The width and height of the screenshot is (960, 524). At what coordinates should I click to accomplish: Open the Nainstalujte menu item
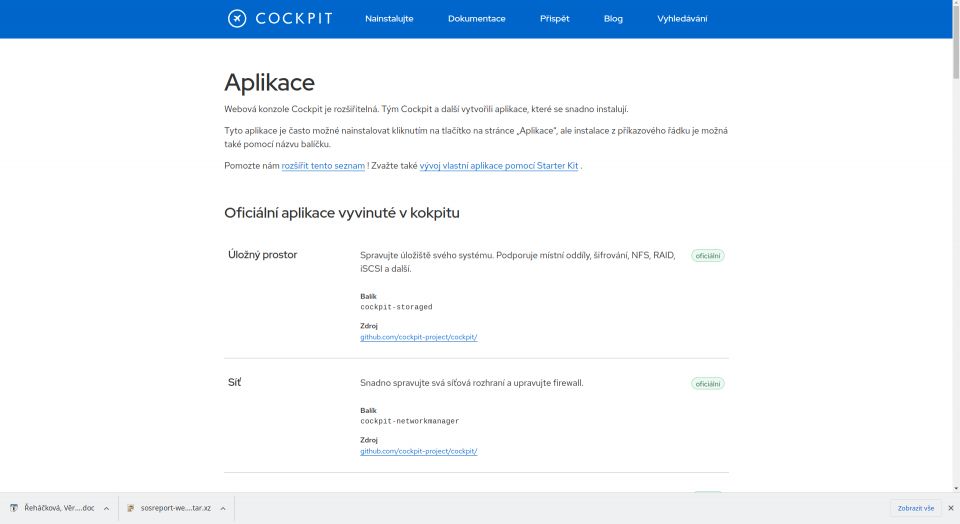tap(389, 18)
